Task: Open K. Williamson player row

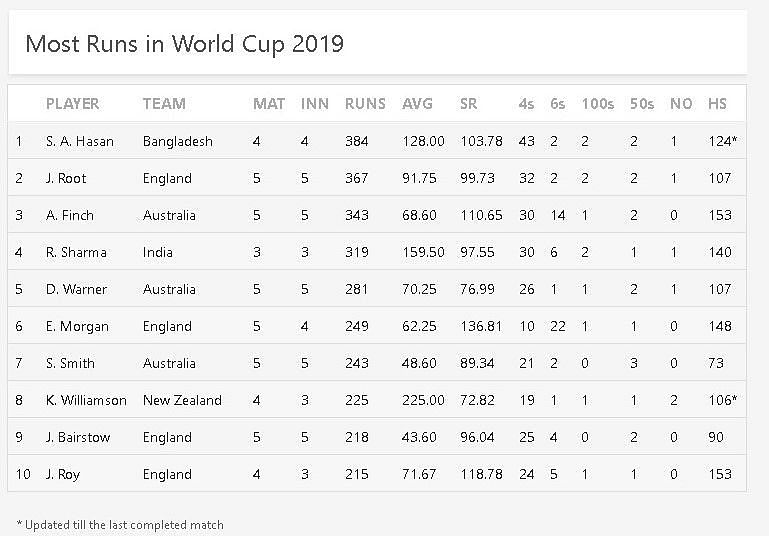Action: point(377,400)
